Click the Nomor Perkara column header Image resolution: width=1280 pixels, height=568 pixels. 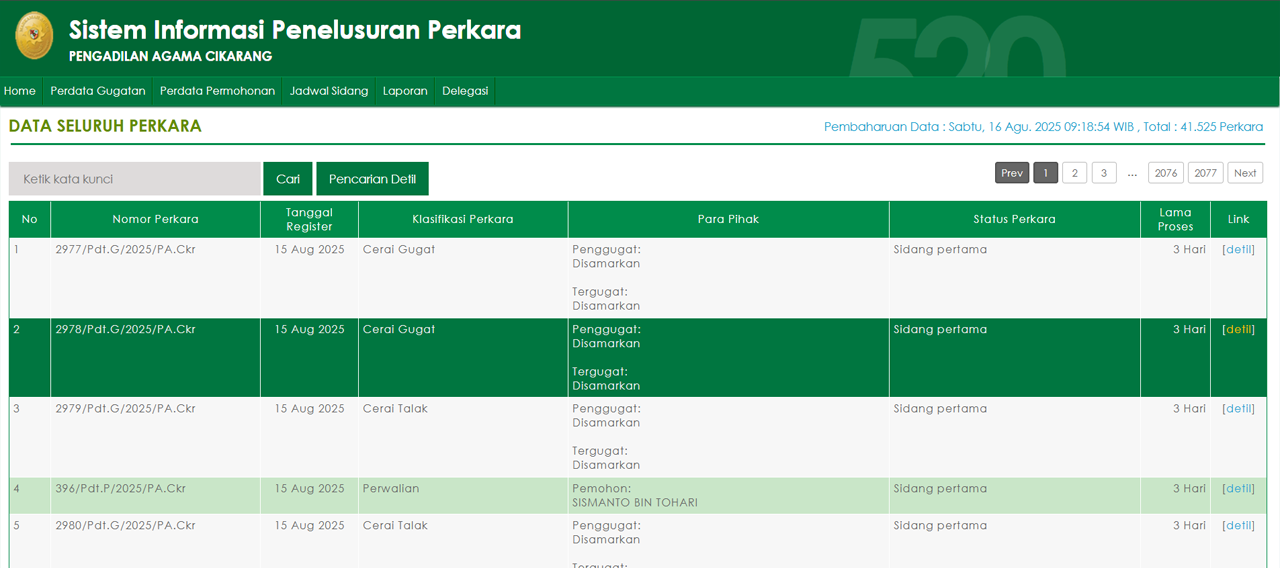click(155, 219)
